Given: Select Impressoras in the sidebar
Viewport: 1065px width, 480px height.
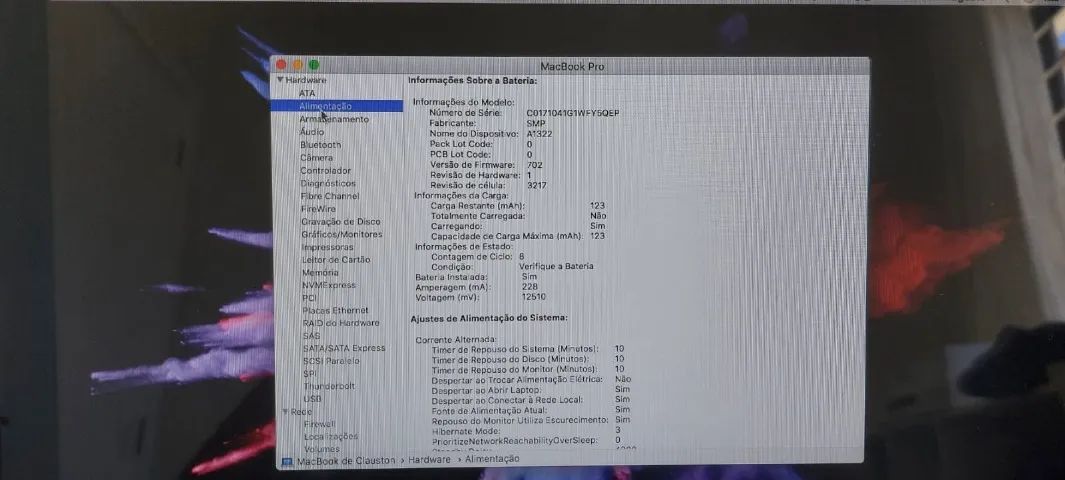Looking at the screenshot, I should coord(327,247).
